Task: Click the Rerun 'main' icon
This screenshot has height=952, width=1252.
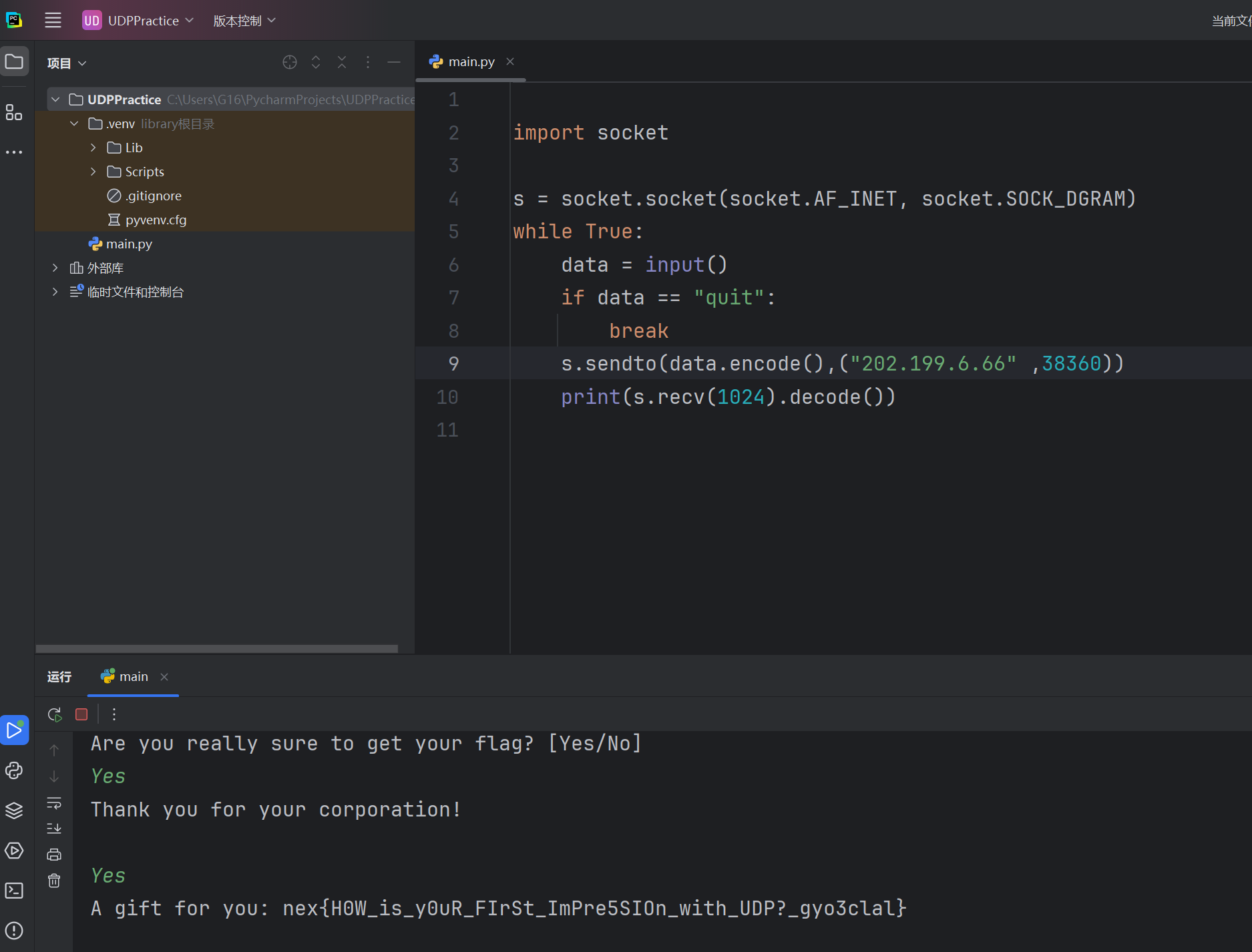Action: click(x=55, y=714)
